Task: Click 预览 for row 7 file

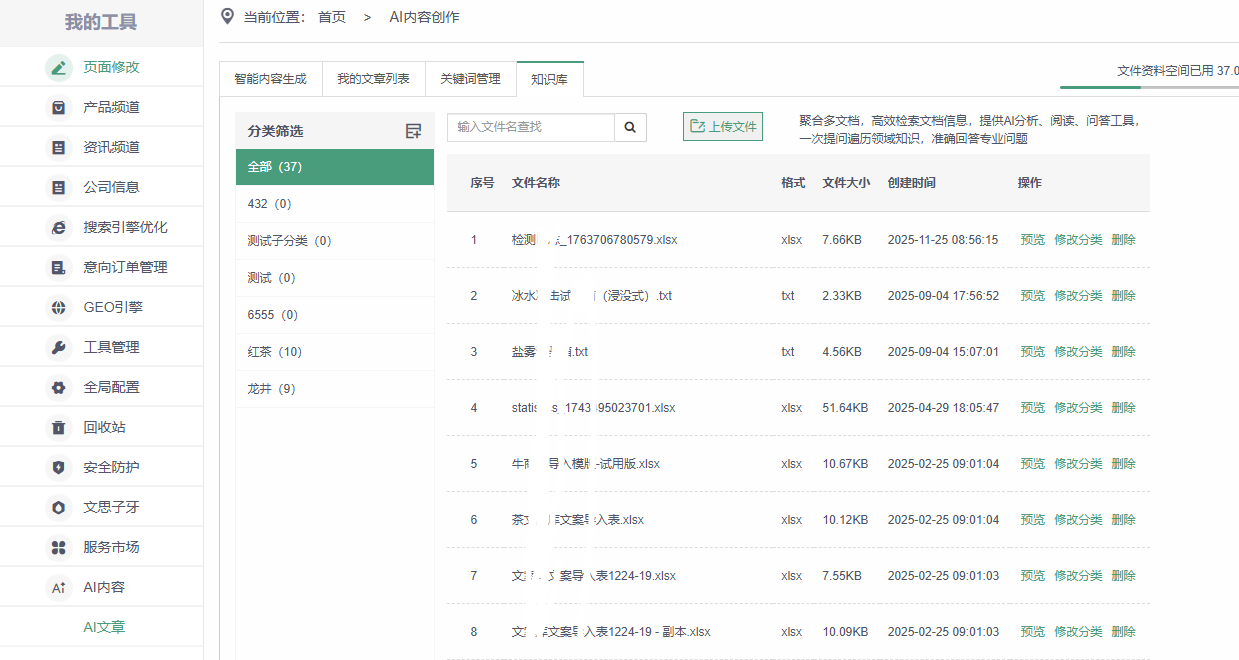Action: click(1032, 576)
